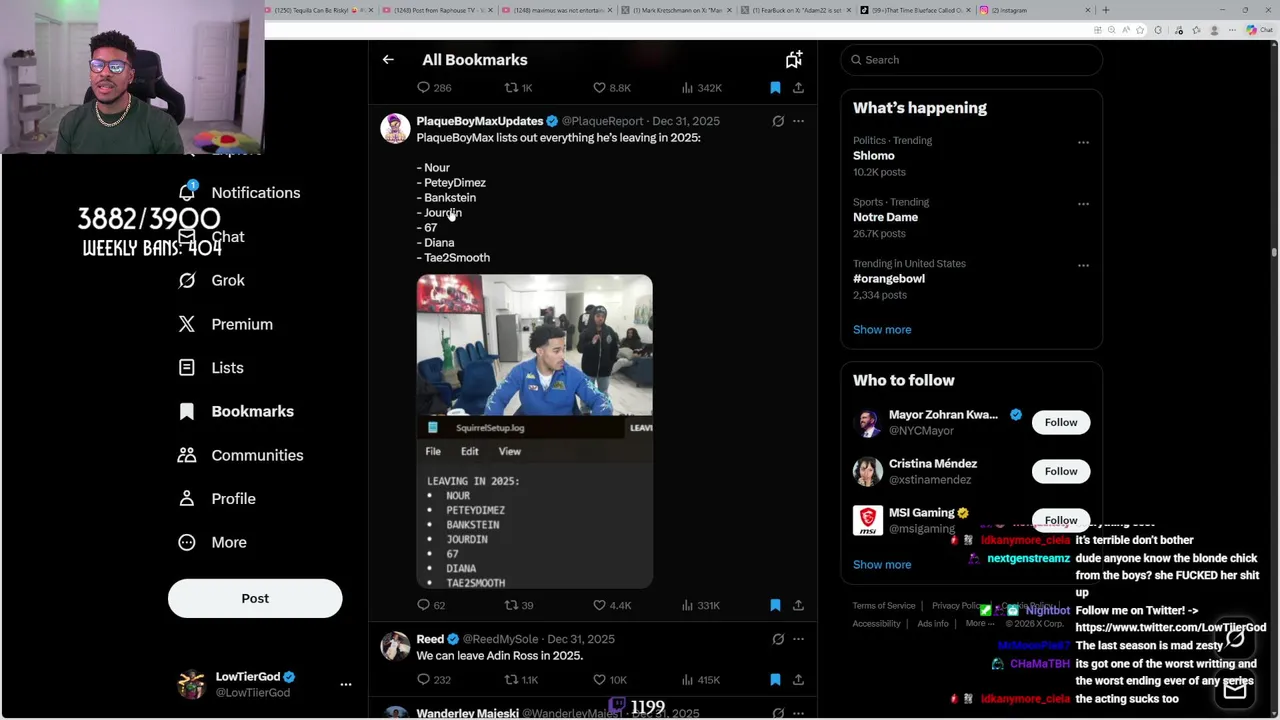Open Reed's avatar picture

395,646
